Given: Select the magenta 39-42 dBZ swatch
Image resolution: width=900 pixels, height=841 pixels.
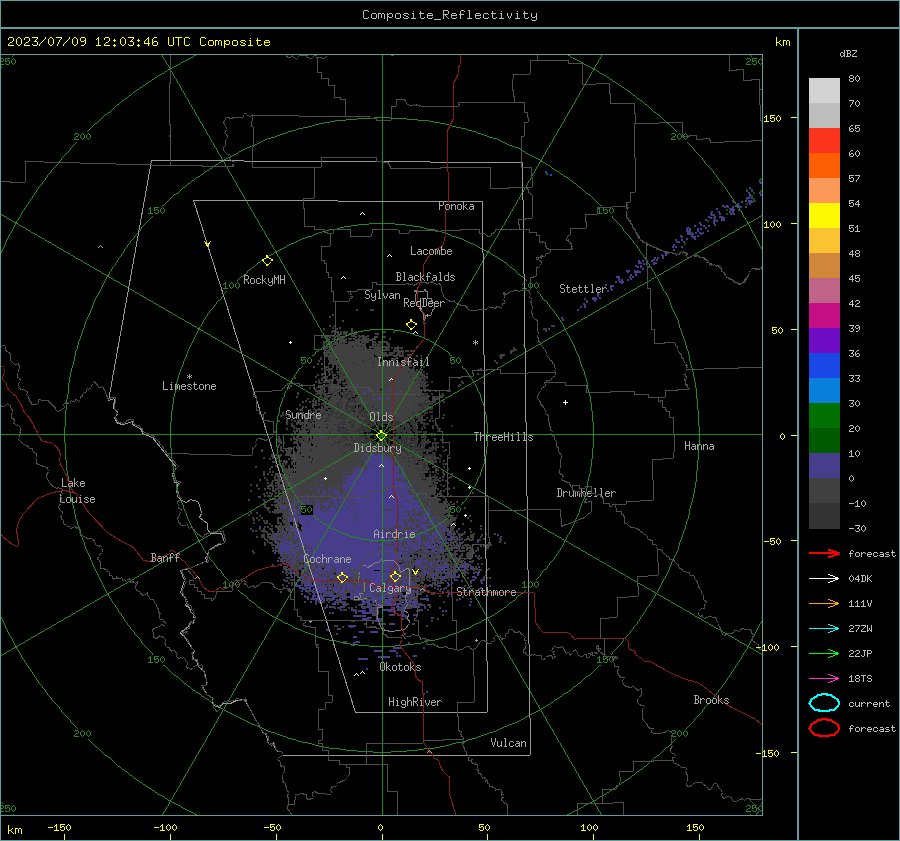Looking at the screenshot, I should tap(824, 315).
